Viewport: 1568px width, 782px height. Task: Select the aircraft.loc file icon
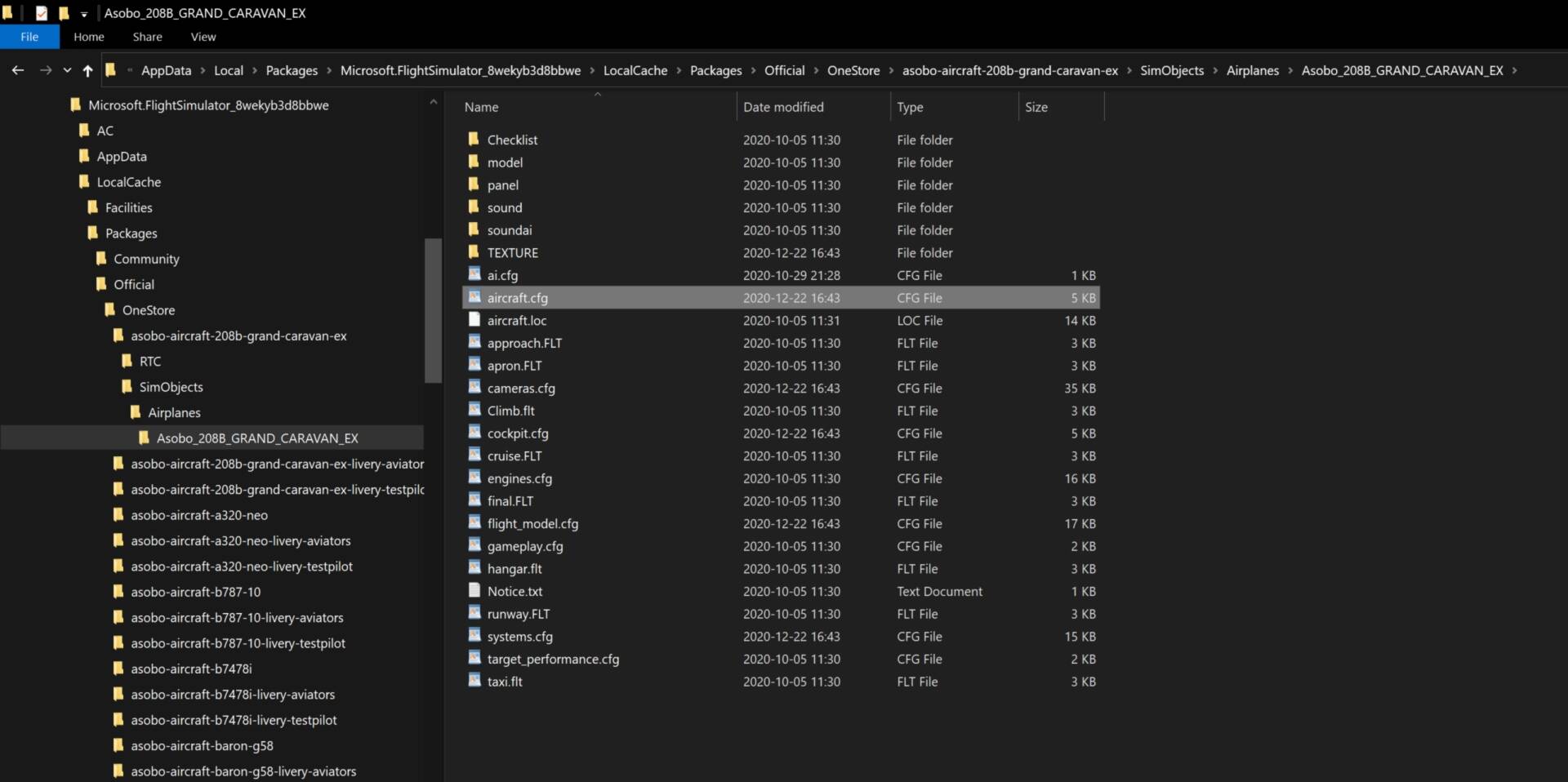(474, 320)
